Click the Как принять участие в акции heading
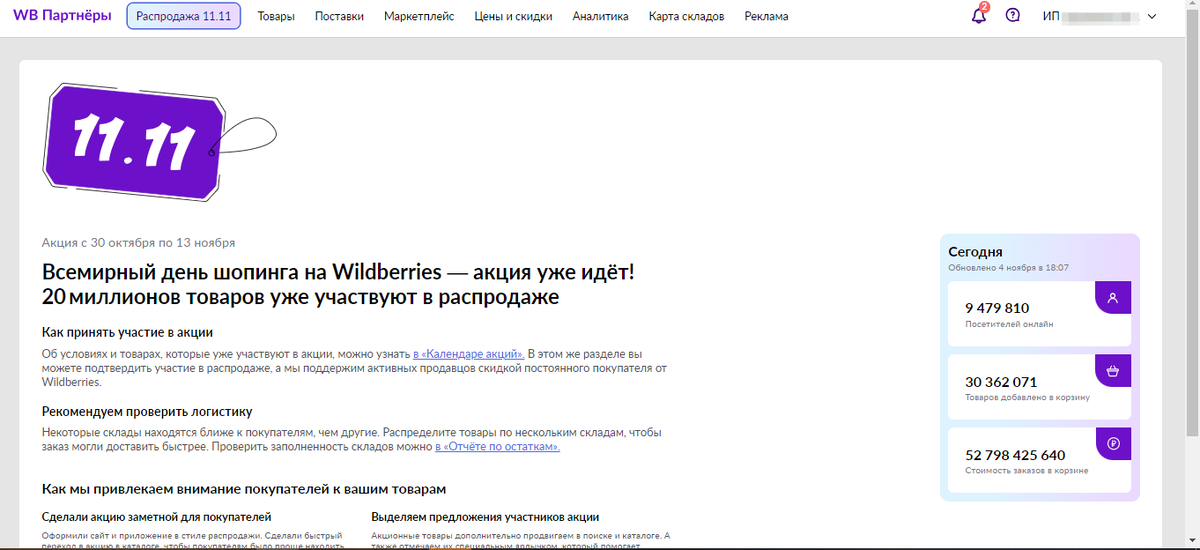This screenshot has height=550, width=1200. point(128,332)
